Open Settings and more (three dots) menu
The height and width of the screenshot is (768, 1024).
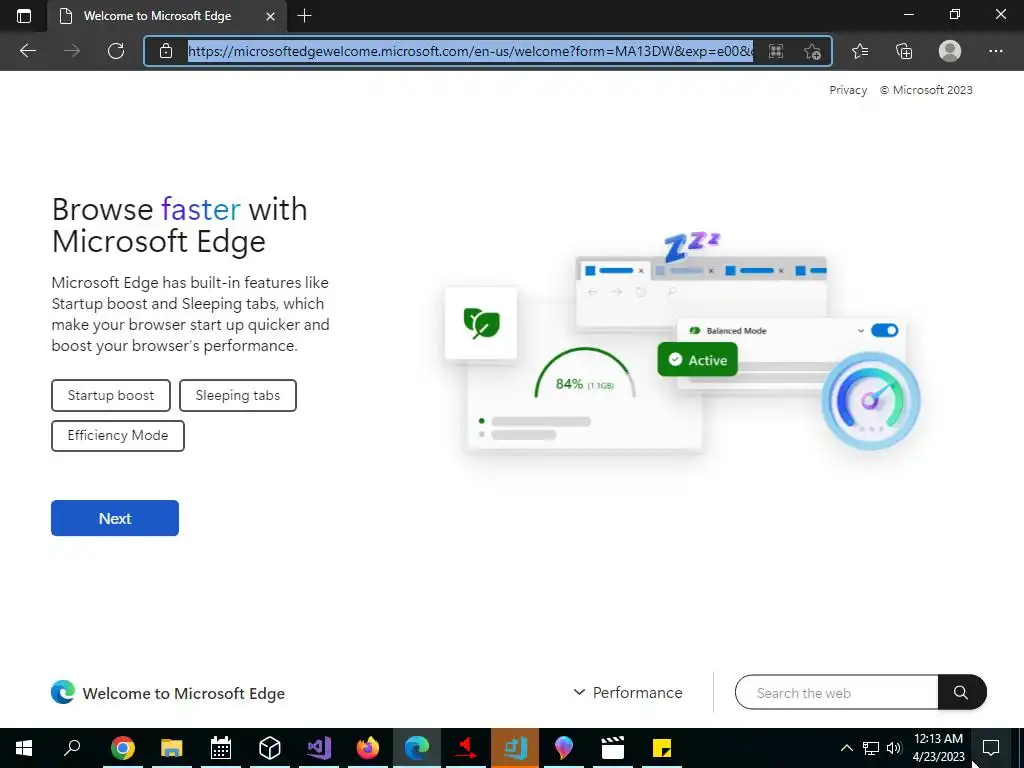click(995, 51)
